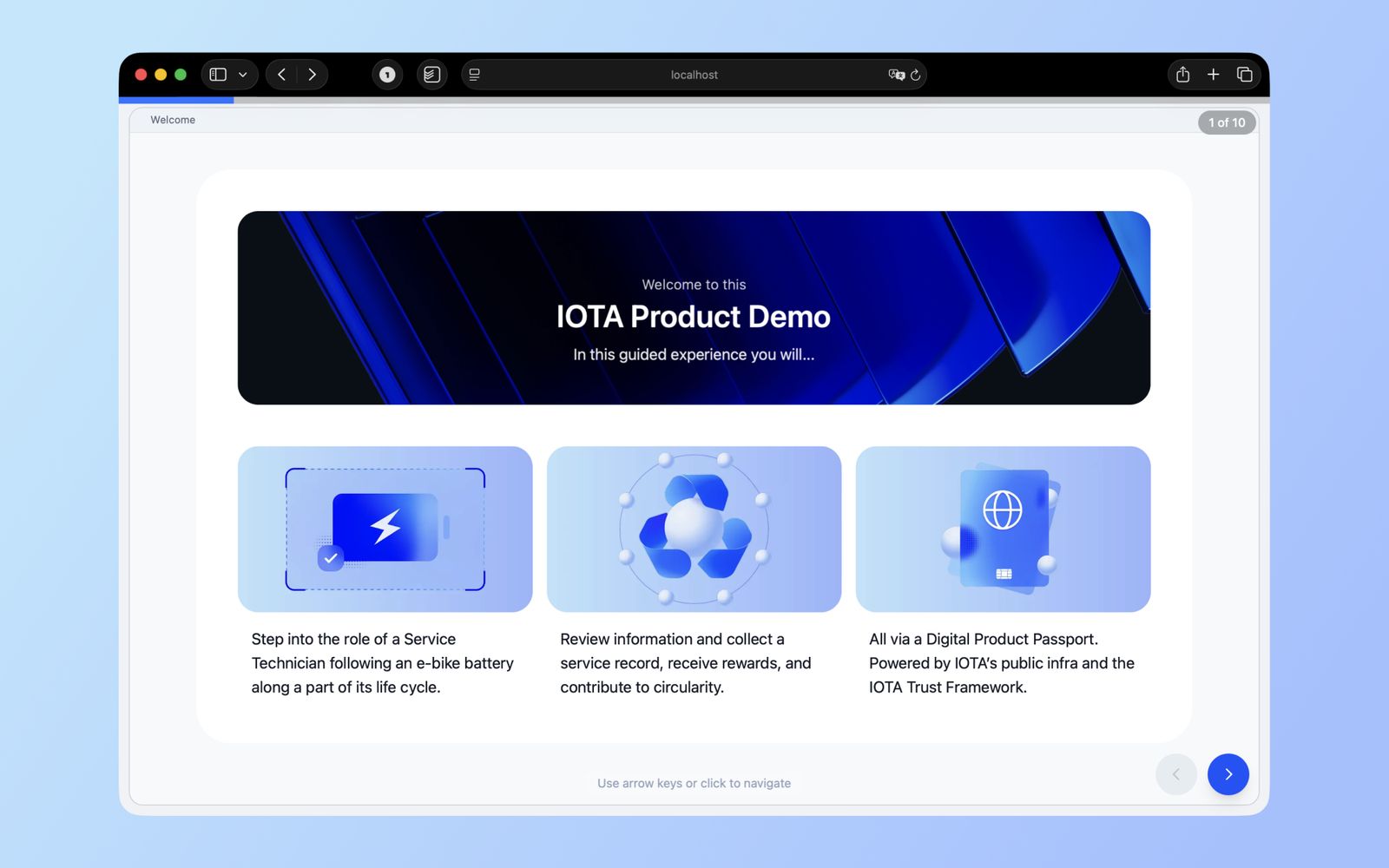The image size is (1389, 868).
Task: Click 'Welcome to this' text
Action: click(694, 285)
